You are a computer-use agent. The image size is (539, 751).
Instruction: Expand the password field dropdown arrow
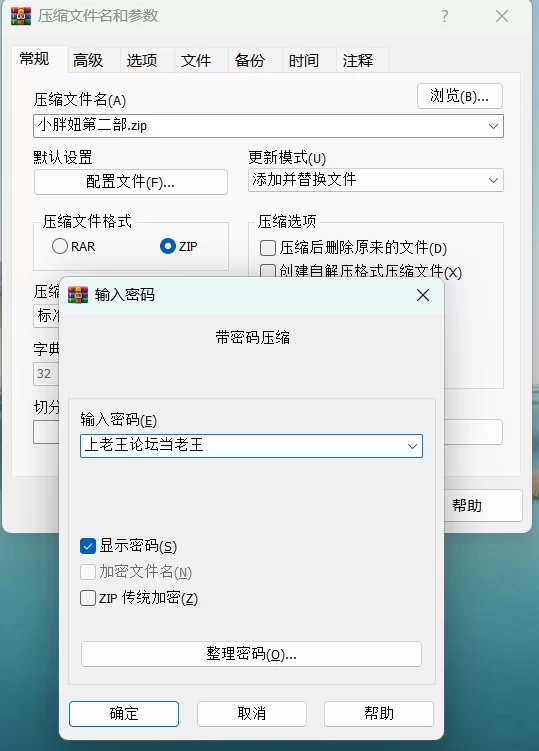[x=412, y=446]
